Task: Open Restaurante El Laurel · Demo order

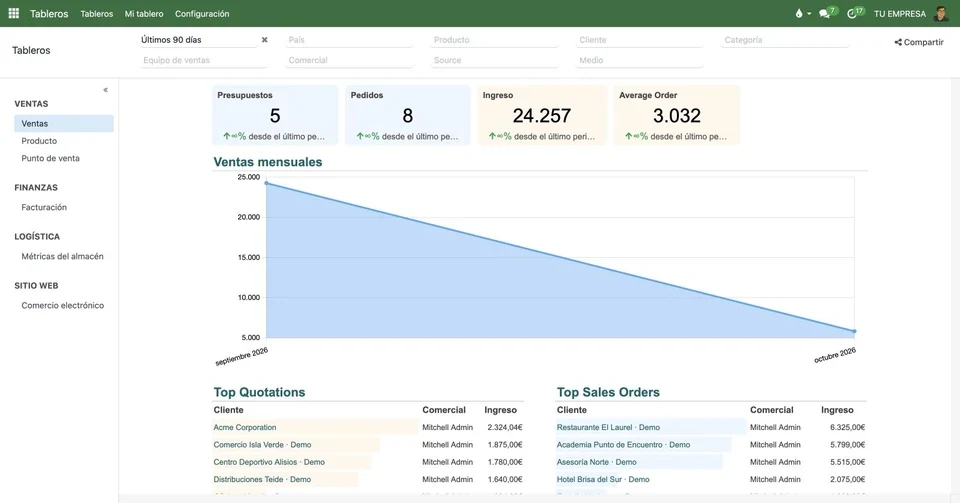Action: pyautogui.click(x=608, y=428)
